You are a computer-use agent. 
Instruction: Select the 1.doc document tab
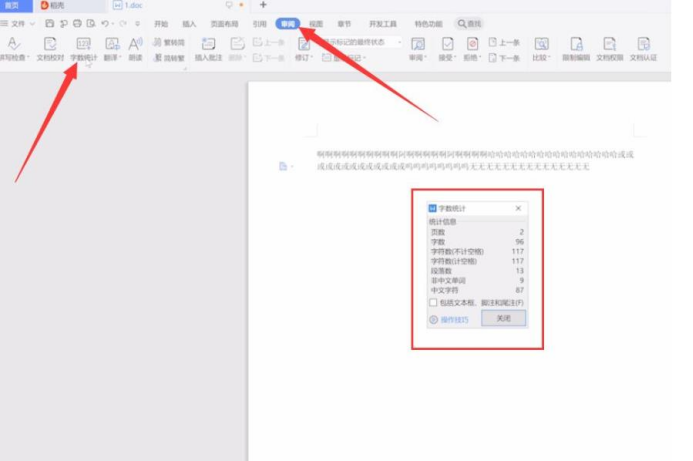pos(128,5)
